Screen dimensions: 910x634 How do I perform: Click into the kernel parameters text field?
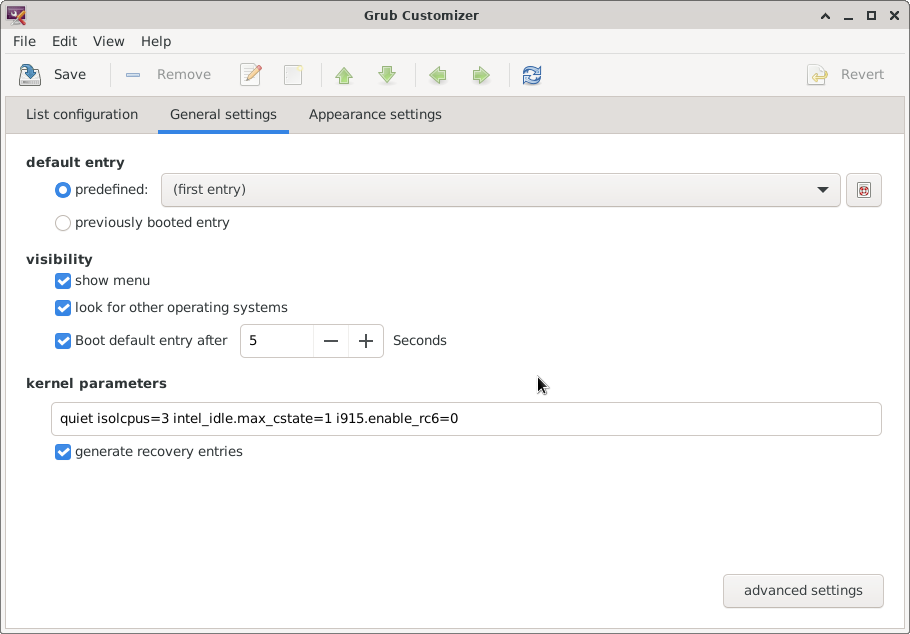[466, 419]
